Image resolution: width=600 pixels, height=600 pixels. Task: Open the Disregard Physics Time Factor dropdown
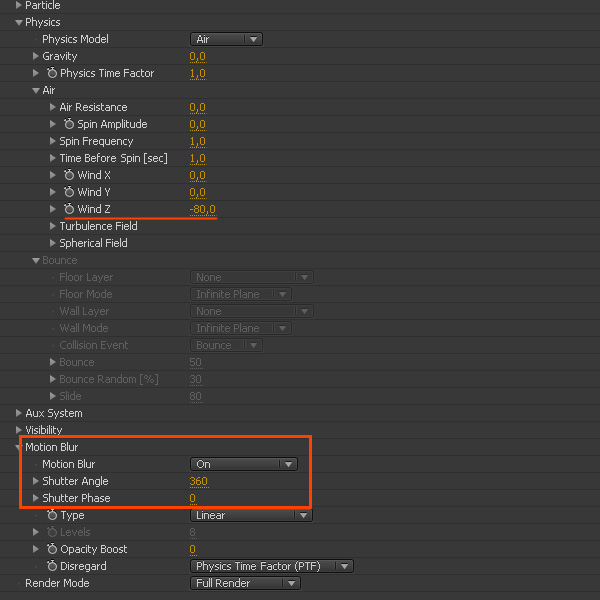point(272,566)
